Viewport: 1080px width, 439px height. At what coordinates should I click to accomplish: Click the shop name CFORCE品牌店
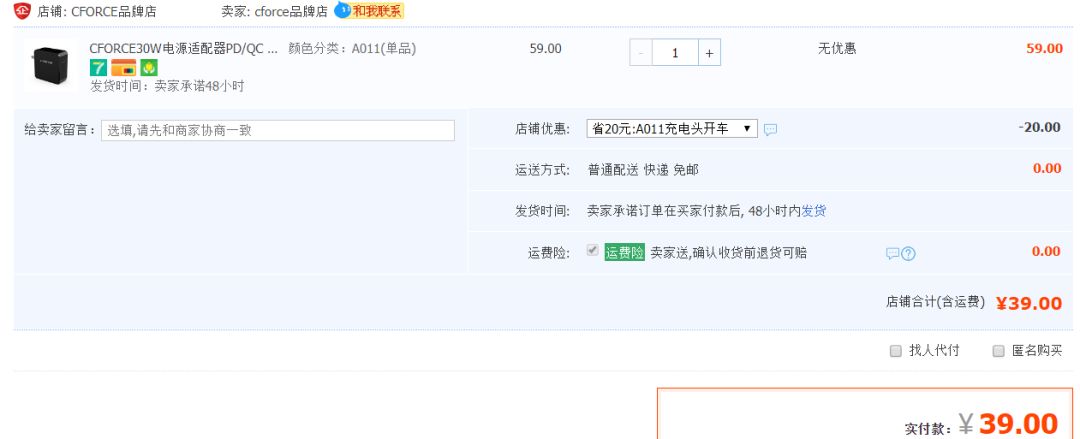click(114, 12)
